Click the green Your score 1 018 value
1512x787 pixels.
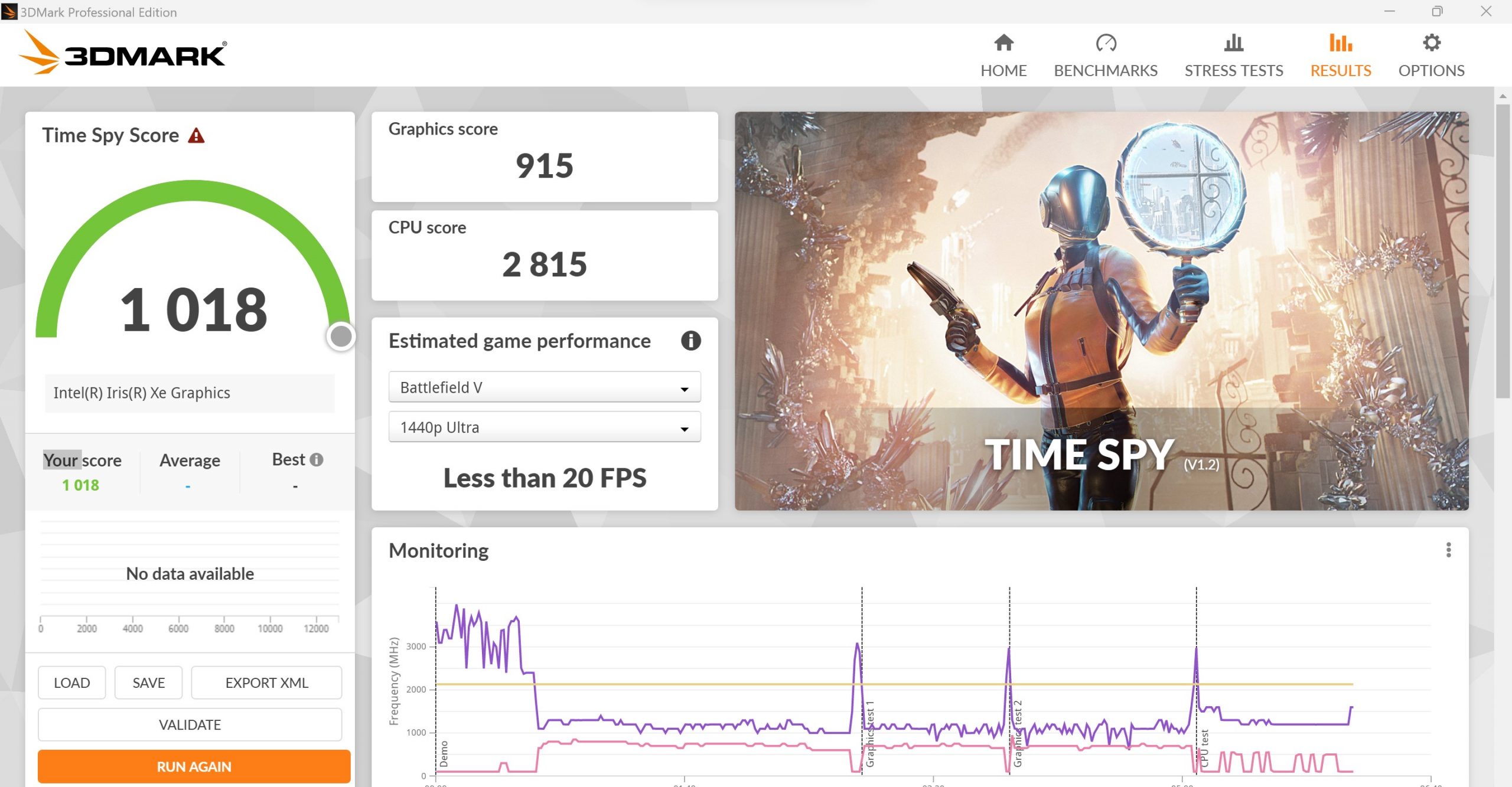[x=80, y=485]
